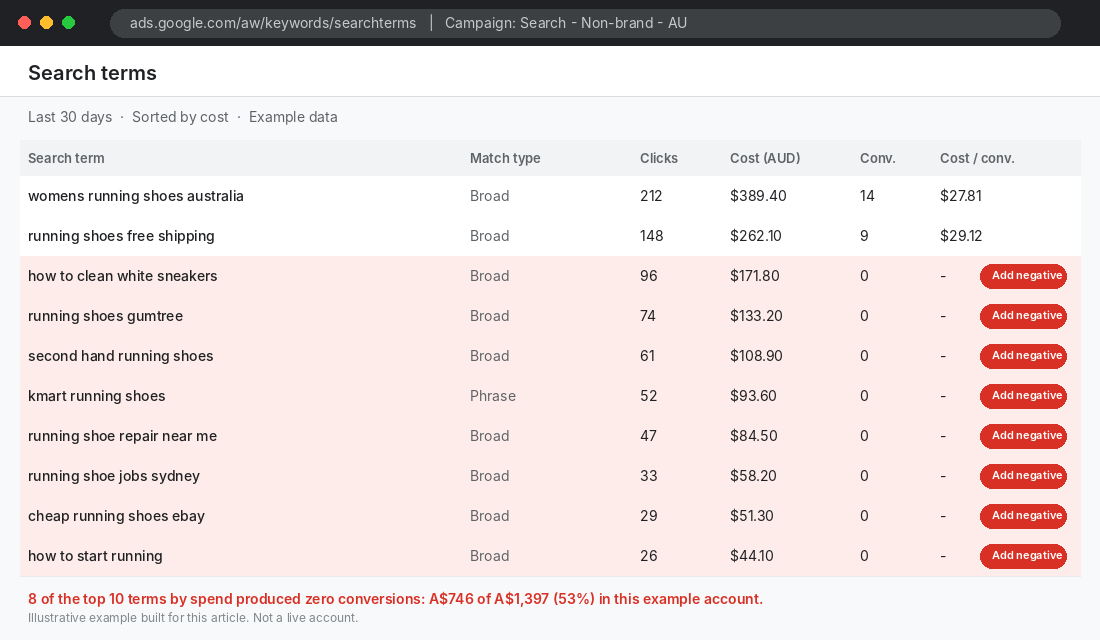Click the red zero conversions summary line
The height and width of the screenshot is (640, 1100).
pyautogui.click(x=396, y=599)
